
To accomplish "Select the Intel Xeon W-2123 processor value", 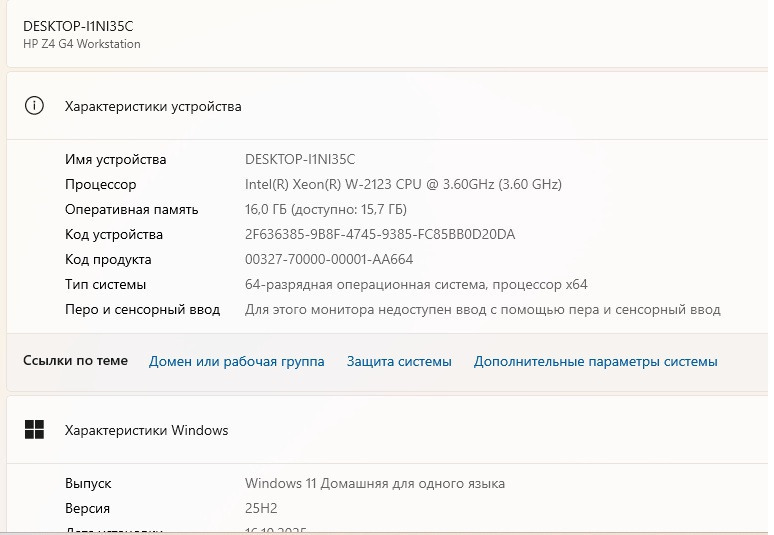I will pos(403,184).
